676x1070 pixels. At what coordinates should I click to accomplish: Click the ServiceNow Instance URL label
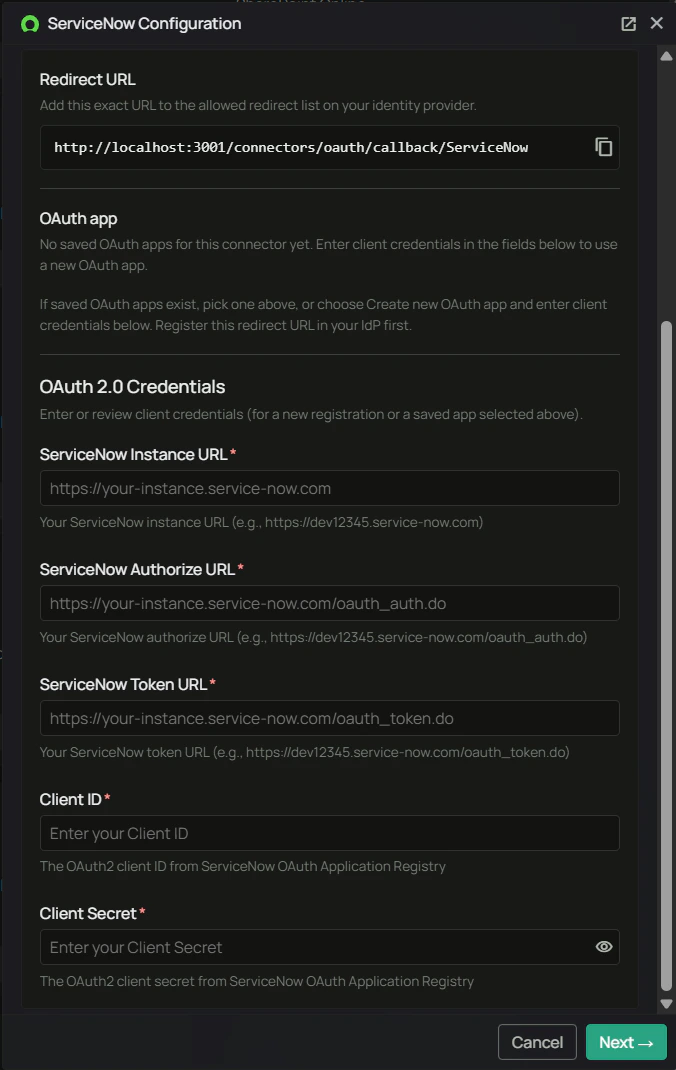point(134,454)
